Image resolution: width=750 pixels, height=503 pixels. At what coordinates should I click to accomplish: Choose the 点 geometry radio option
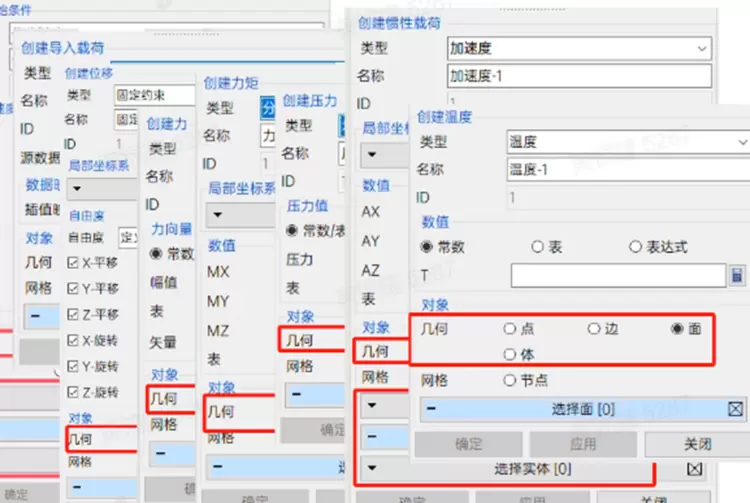510,328
